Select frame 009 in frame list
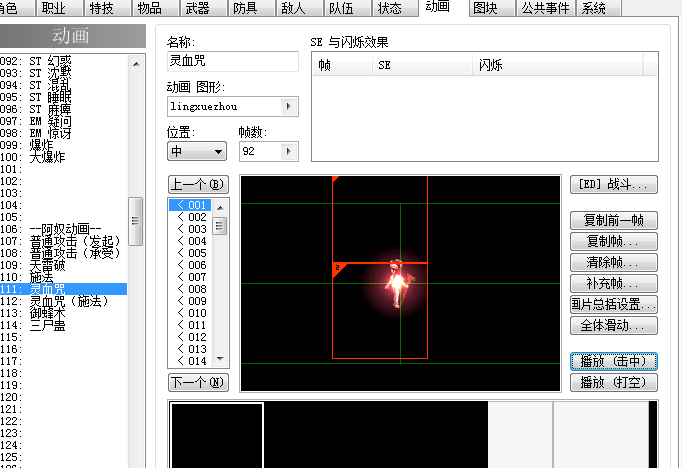The image size is (682, 468). [x=190, y=301]
